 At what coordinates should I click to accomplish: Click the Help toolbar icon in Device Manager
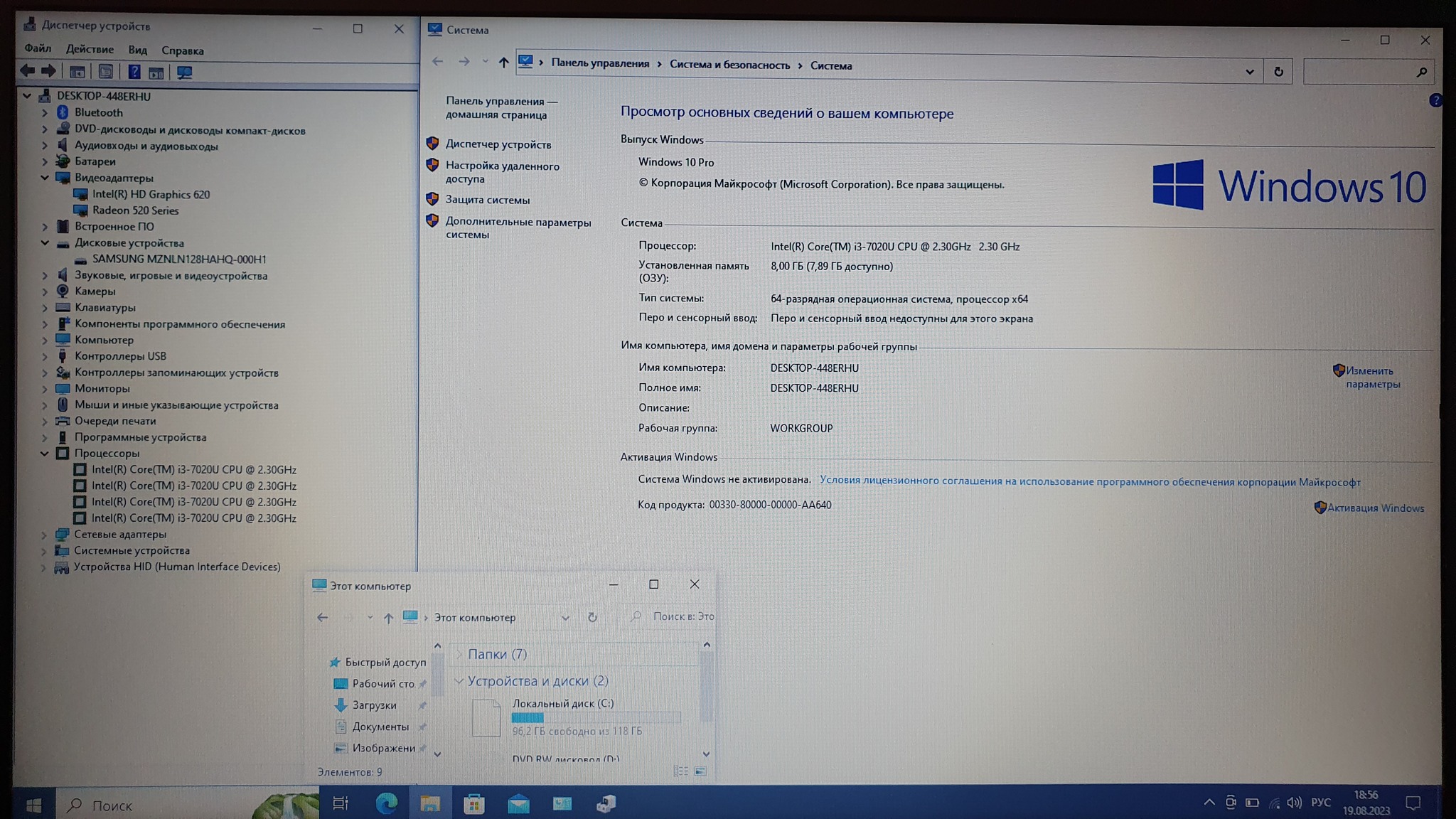[134, 72]
